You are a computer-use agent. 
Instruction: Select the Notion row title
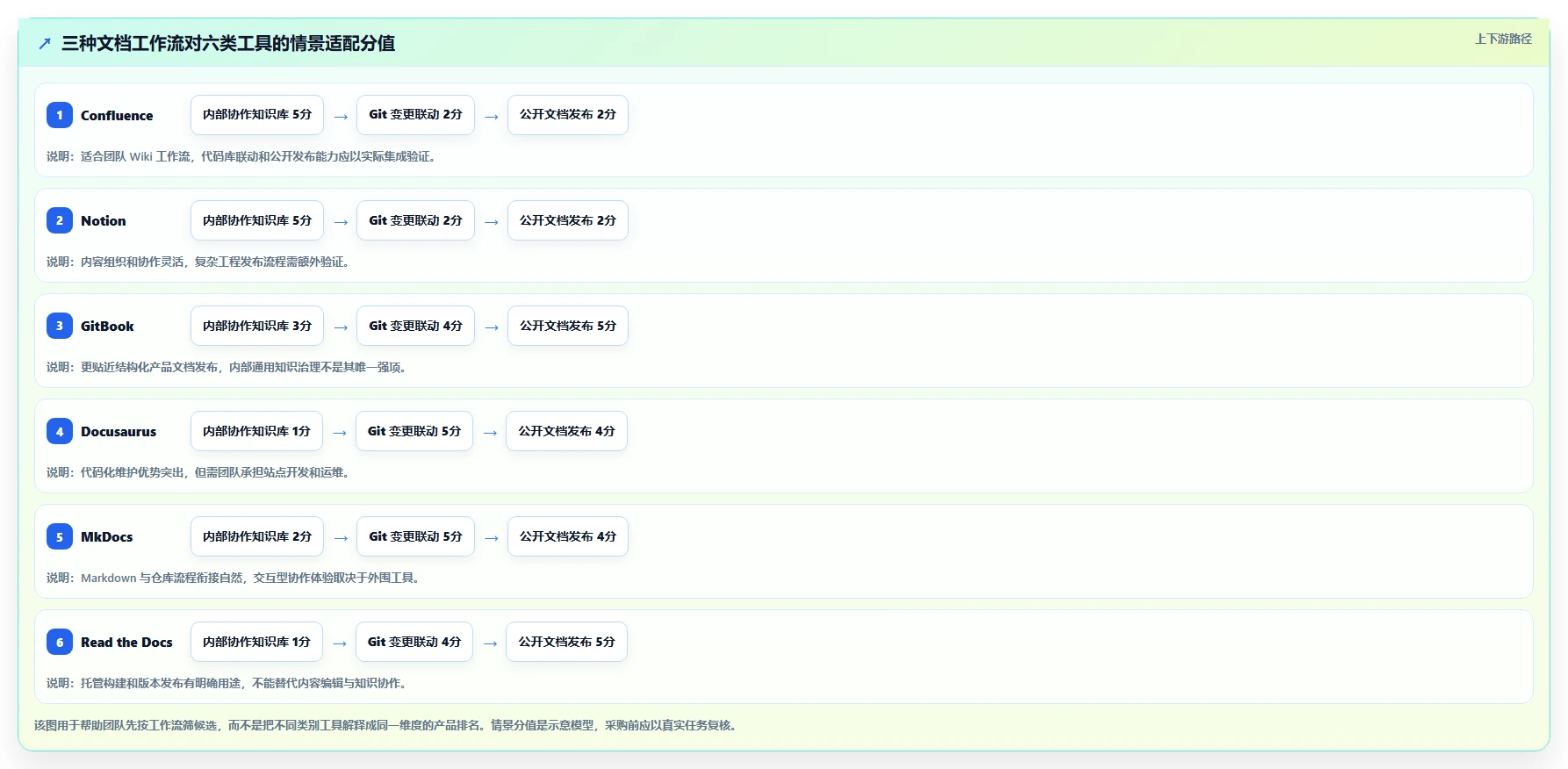(x=104, y=220)
